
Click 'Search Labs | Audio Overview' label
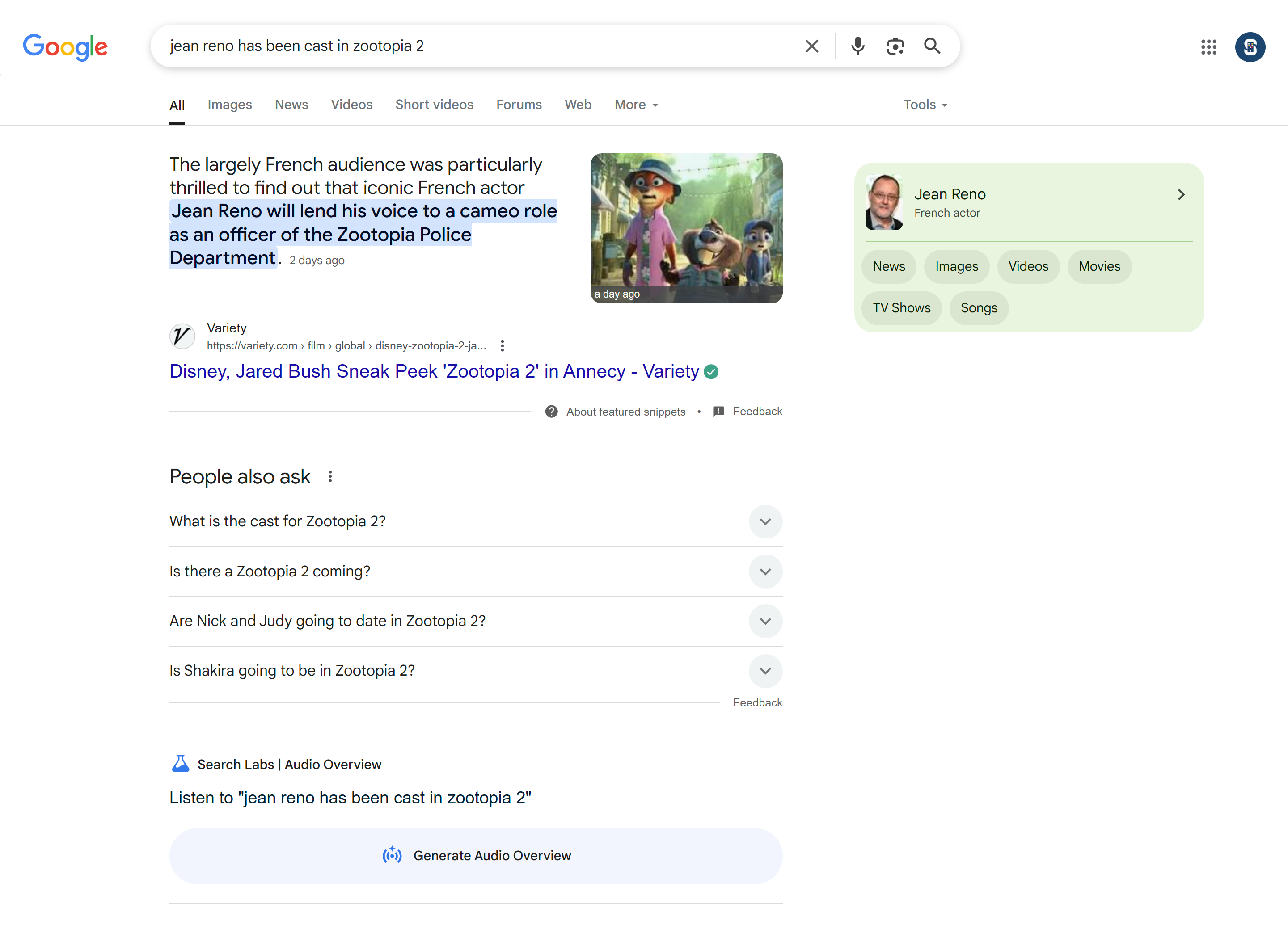289,765
